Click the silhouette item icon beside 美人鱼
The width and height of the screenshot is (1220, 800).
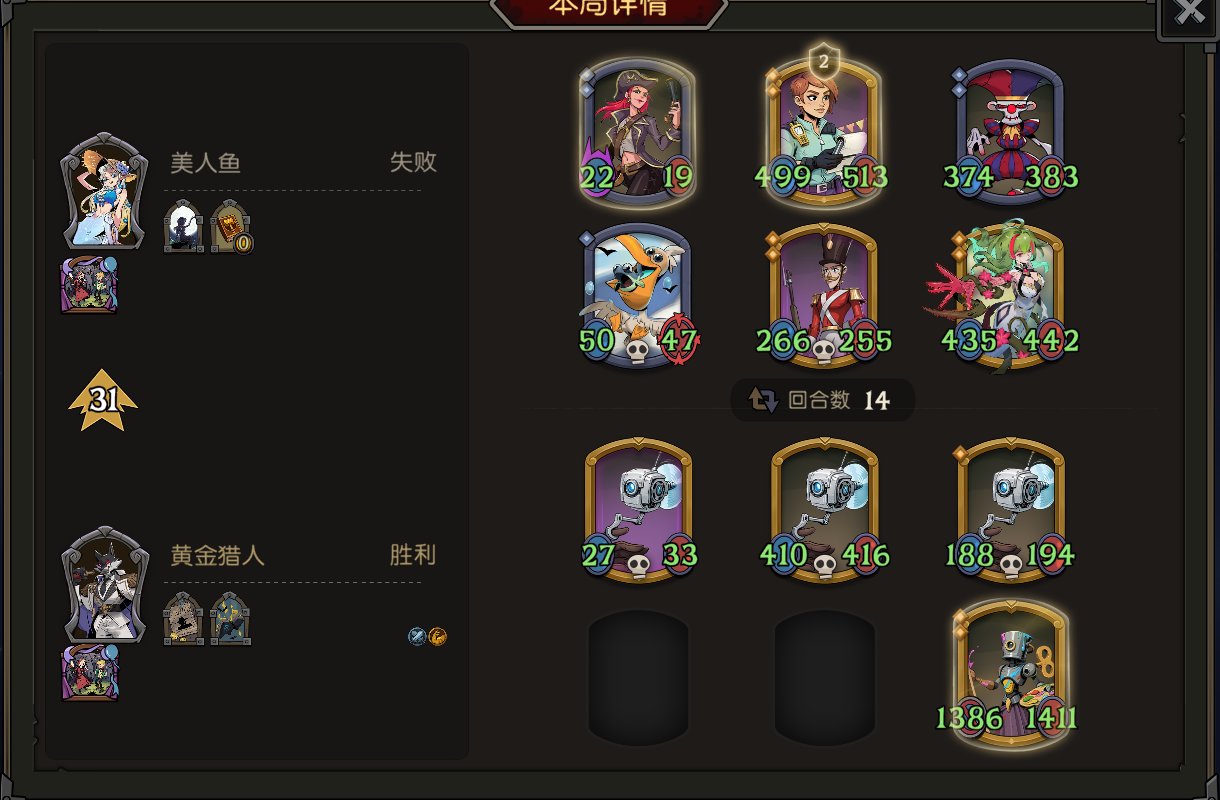click(184, 226)
